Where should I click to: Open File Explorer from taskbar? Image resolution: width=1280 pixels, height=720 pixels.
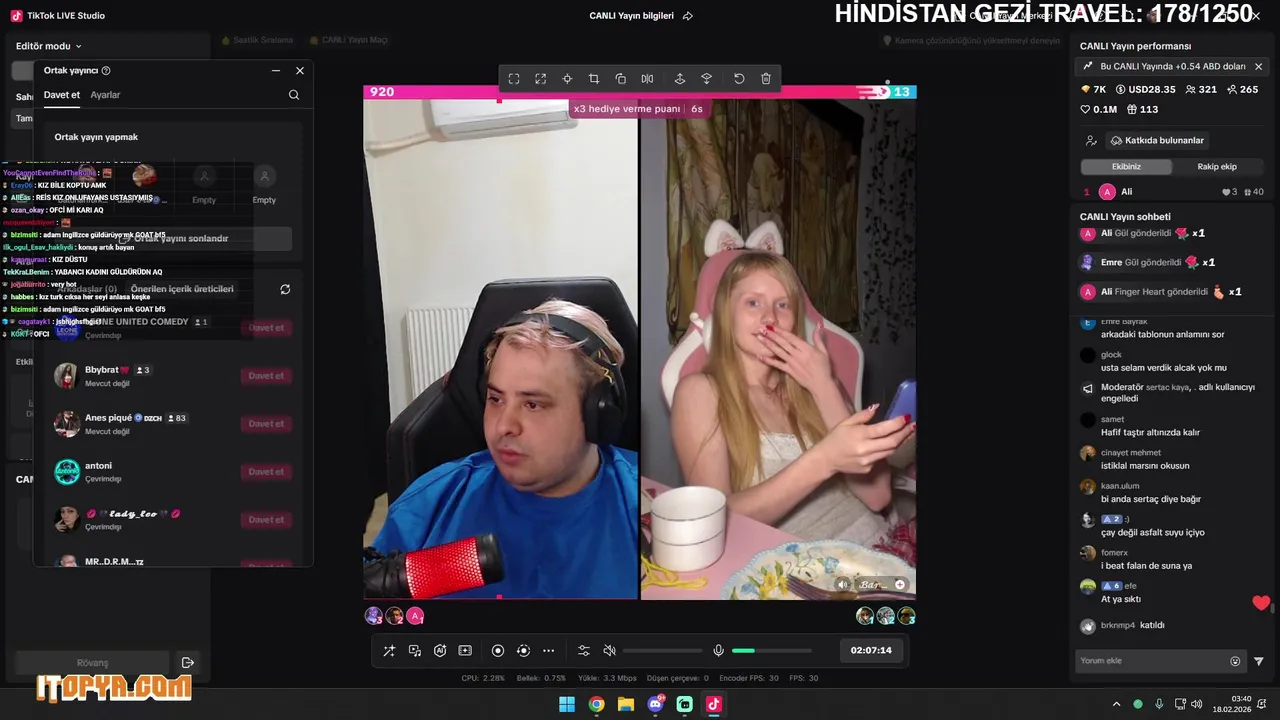point(625,704)
